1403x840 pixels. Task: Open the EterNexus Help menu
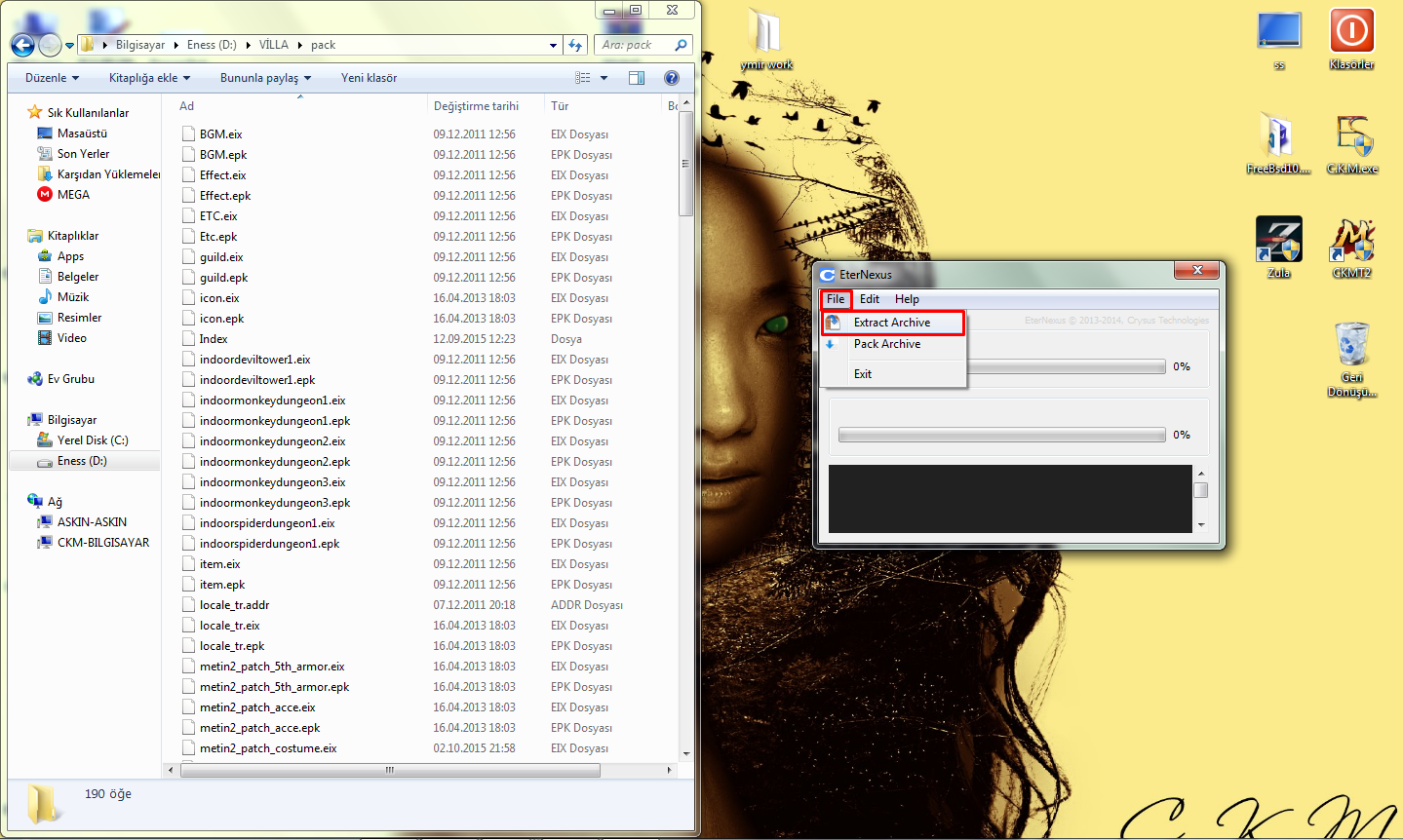907,299
